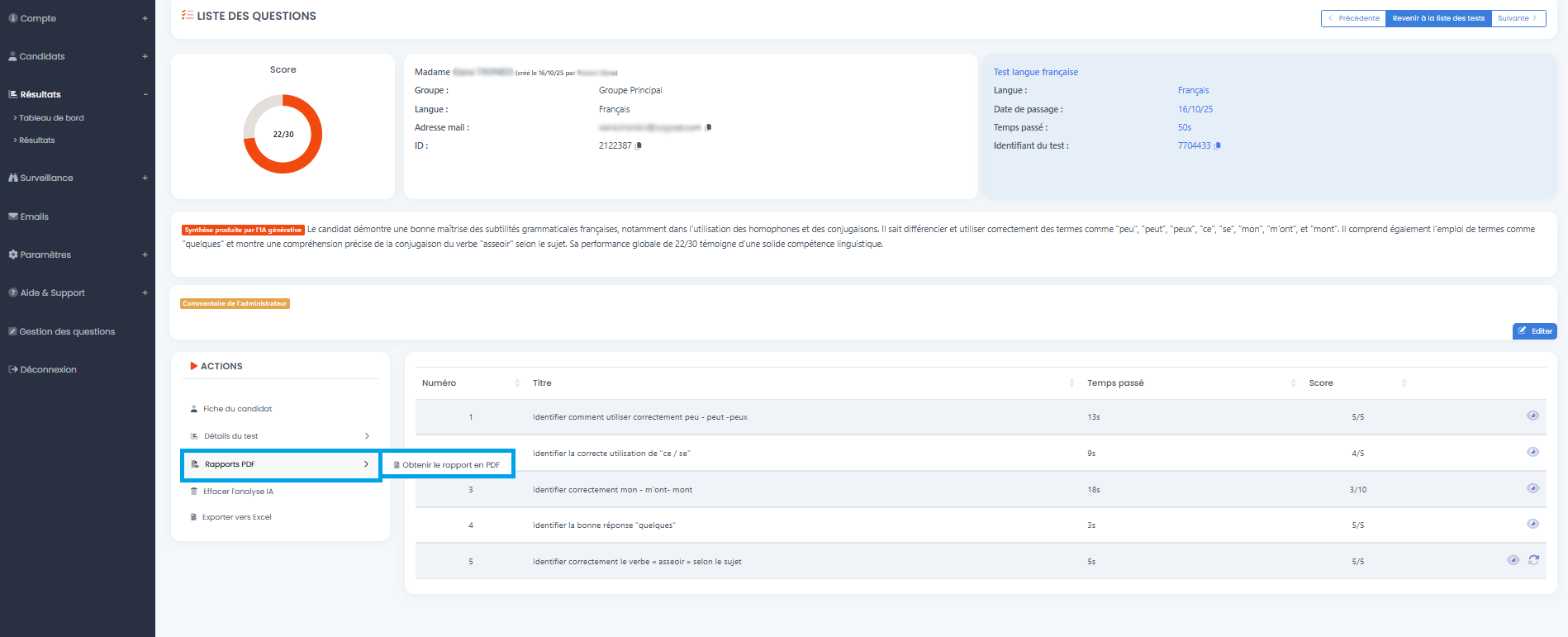
Task: Expand Détails du test submenu chevron
Action: click(x=367, y=436)
